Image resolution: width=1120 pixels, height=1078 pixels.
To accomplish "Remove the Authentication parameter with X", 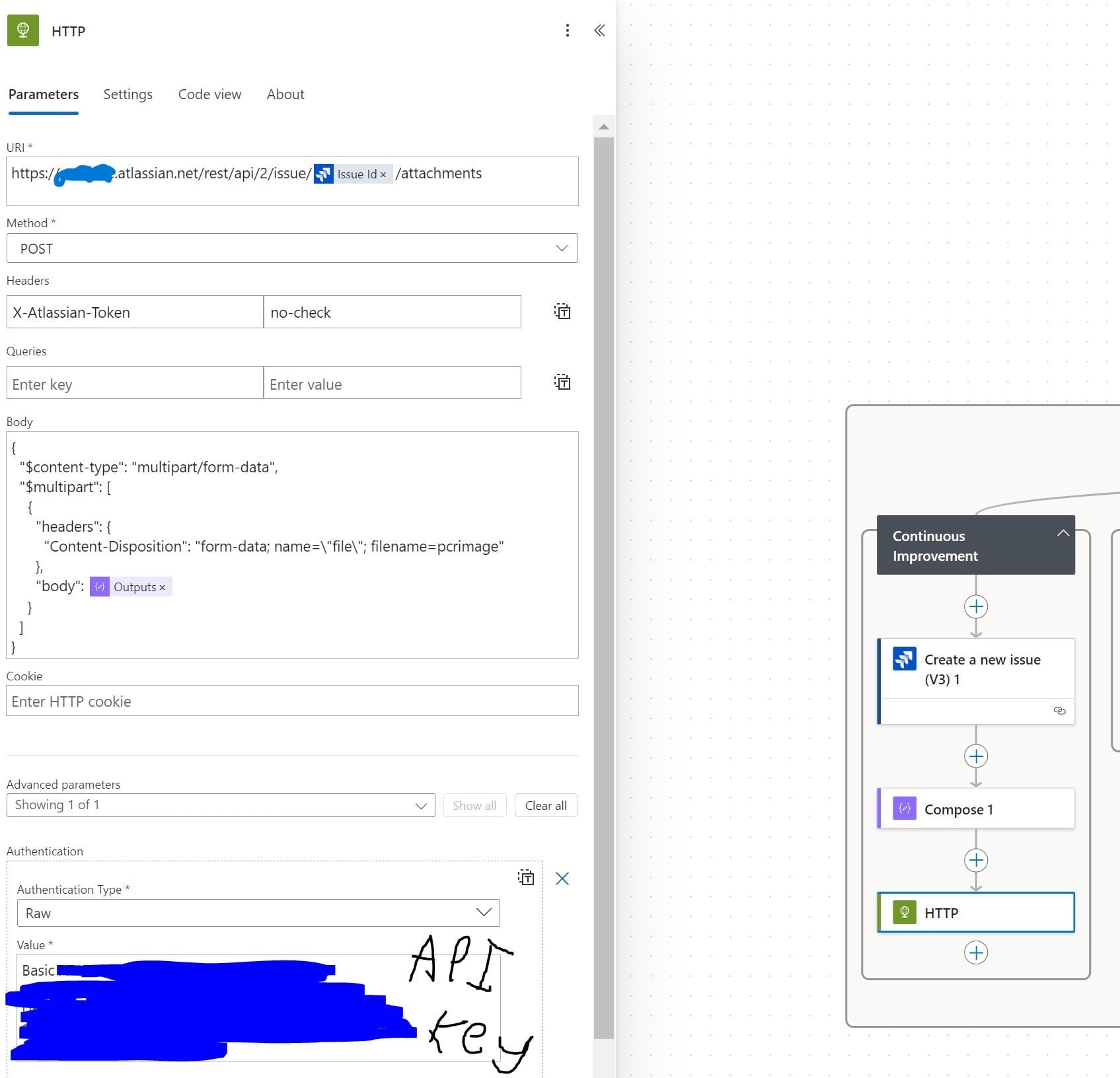I will pos(562,878).
